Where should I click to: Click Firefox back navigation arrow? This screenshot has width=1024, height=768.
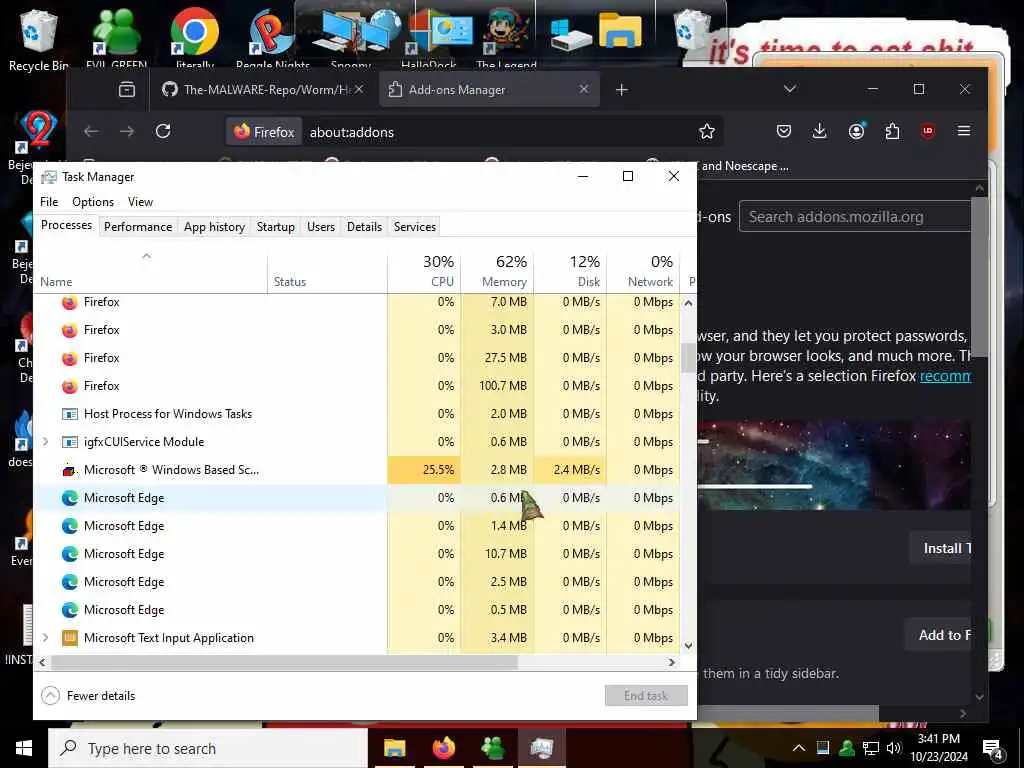coord(91,131)
